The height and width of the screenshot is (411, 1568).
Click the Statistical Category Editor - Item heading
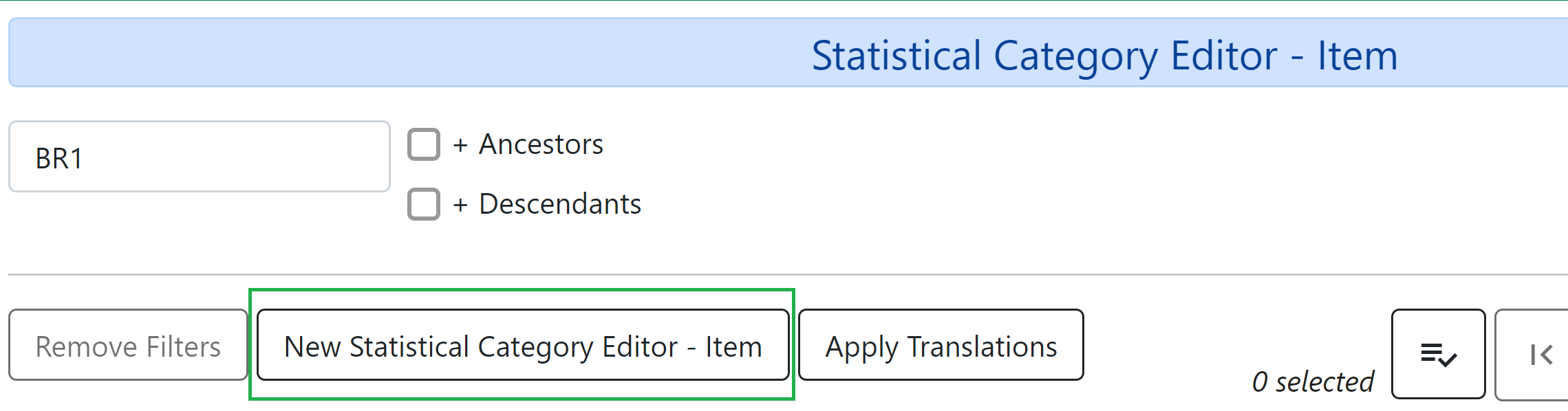[1104, 56]
